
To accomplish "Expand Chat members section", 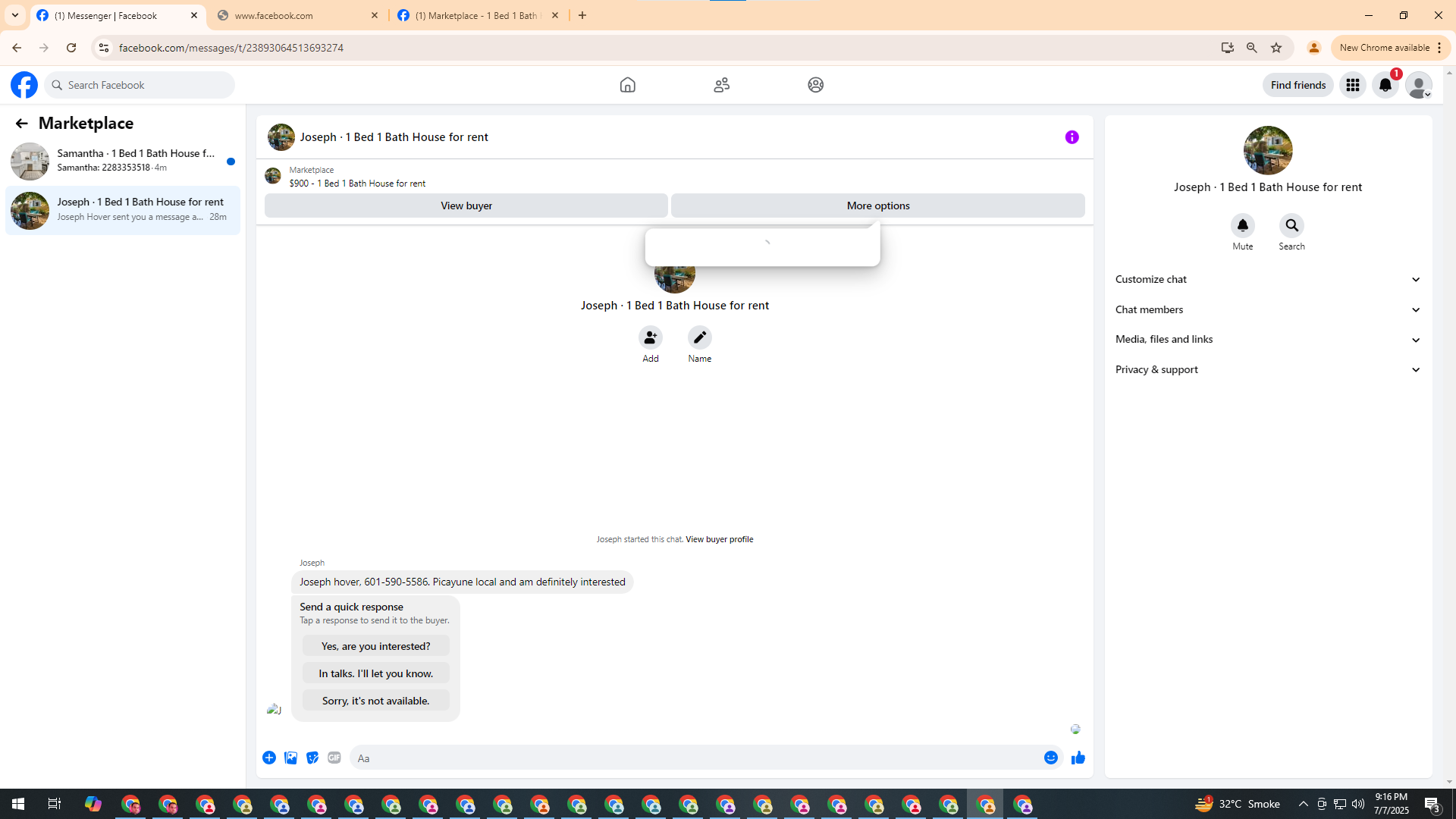I will tap(1267, 309).
